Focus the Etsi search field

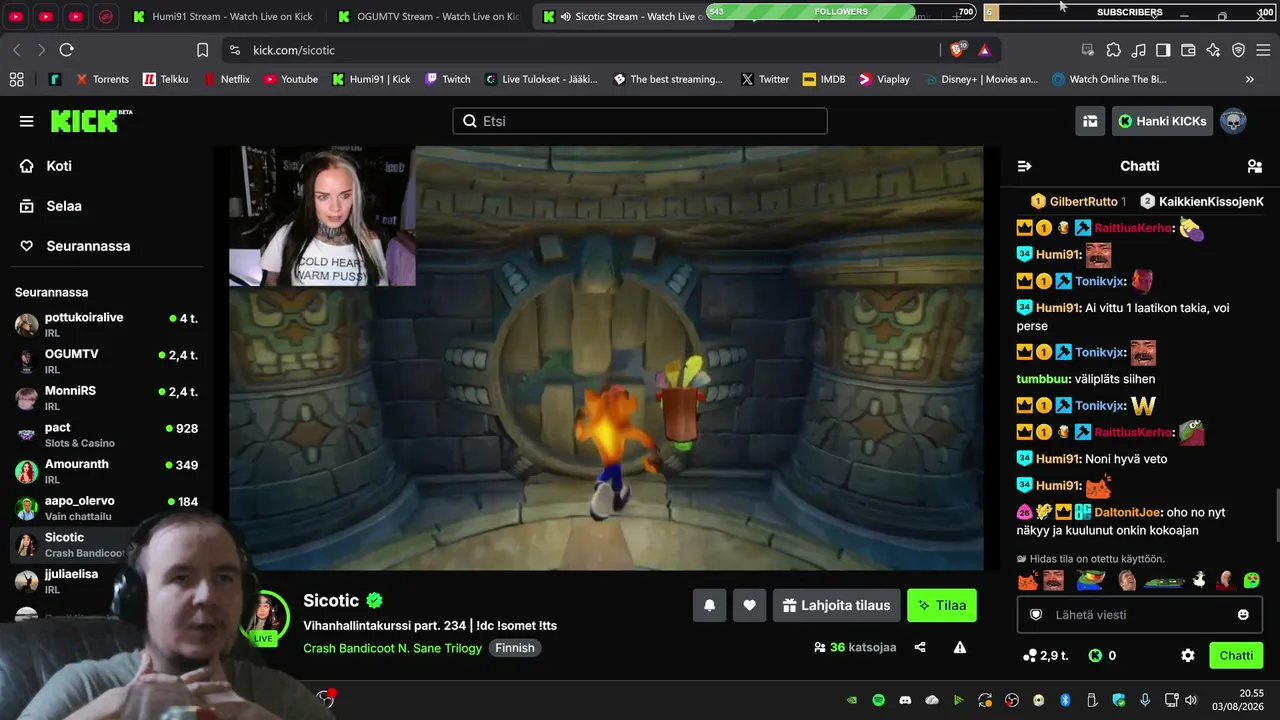tap(640, 121)
